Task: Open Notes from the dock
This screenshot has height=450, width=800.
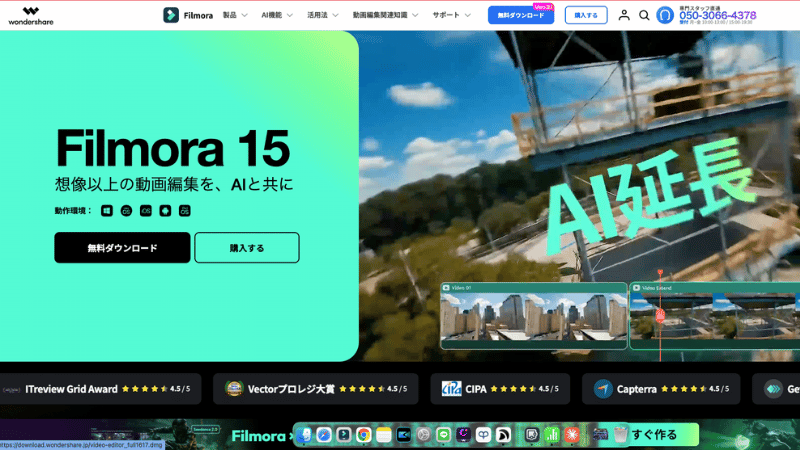Action: click(384, 435)
